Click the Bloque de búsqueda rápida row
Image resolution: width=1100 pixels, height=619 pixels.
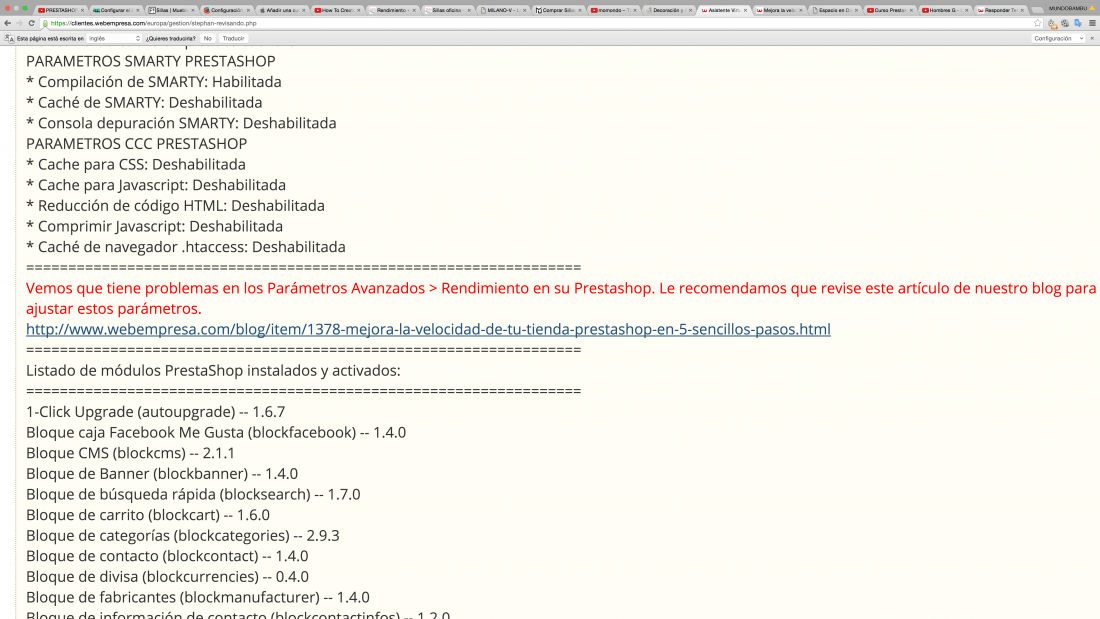(193, 494)
